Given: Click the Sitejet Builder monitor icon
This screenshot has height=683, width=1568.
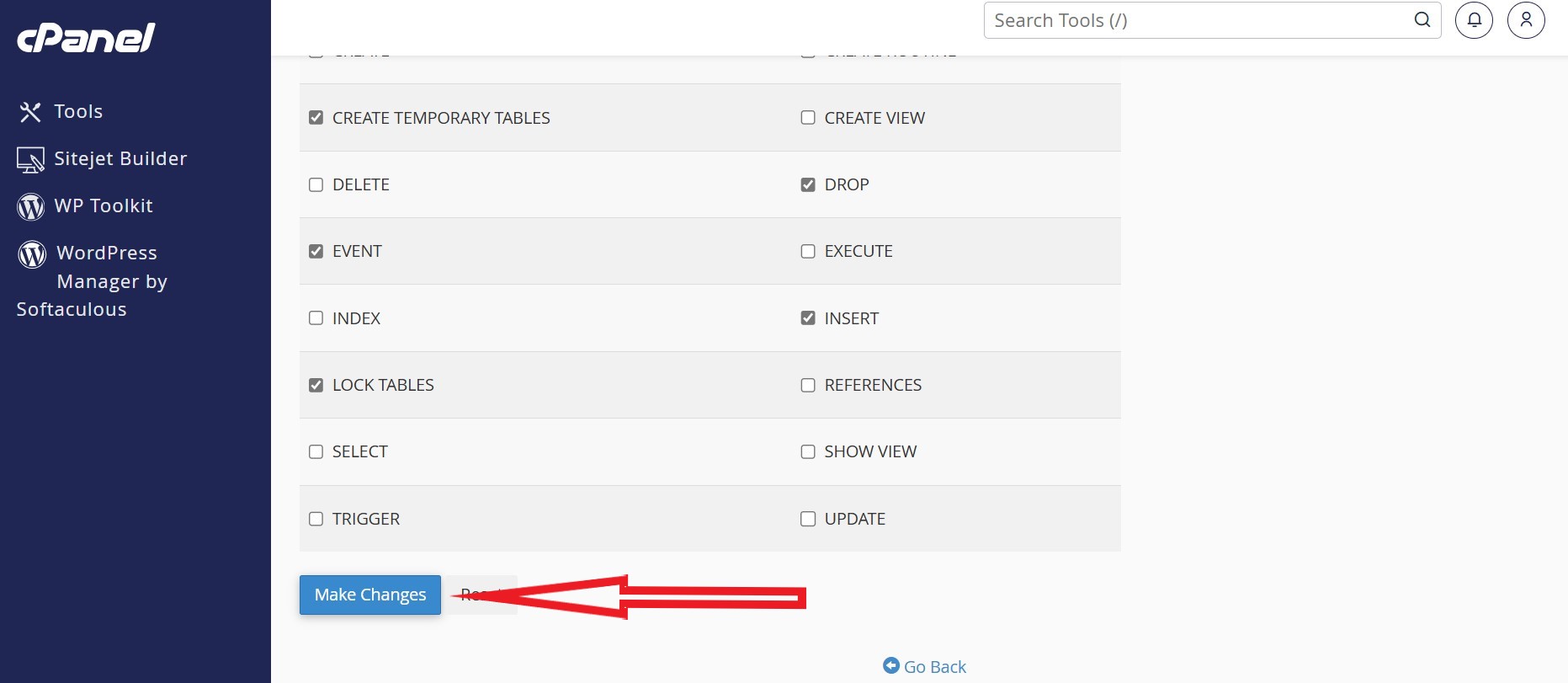Looking at the screenshot, I should [x=30, y=159].
